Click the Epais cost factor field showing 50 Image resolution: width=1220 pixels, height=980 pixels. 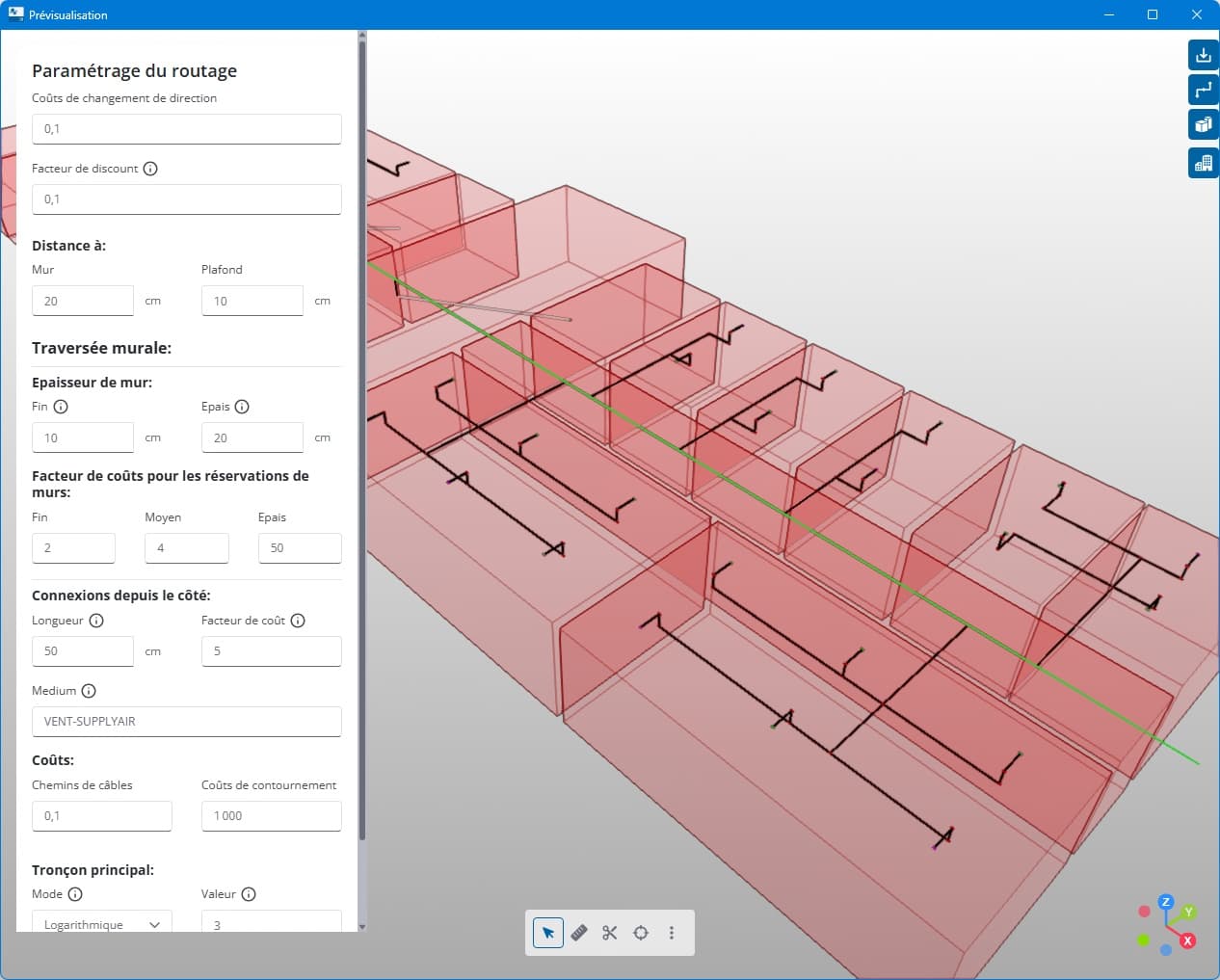coord(300,548)
